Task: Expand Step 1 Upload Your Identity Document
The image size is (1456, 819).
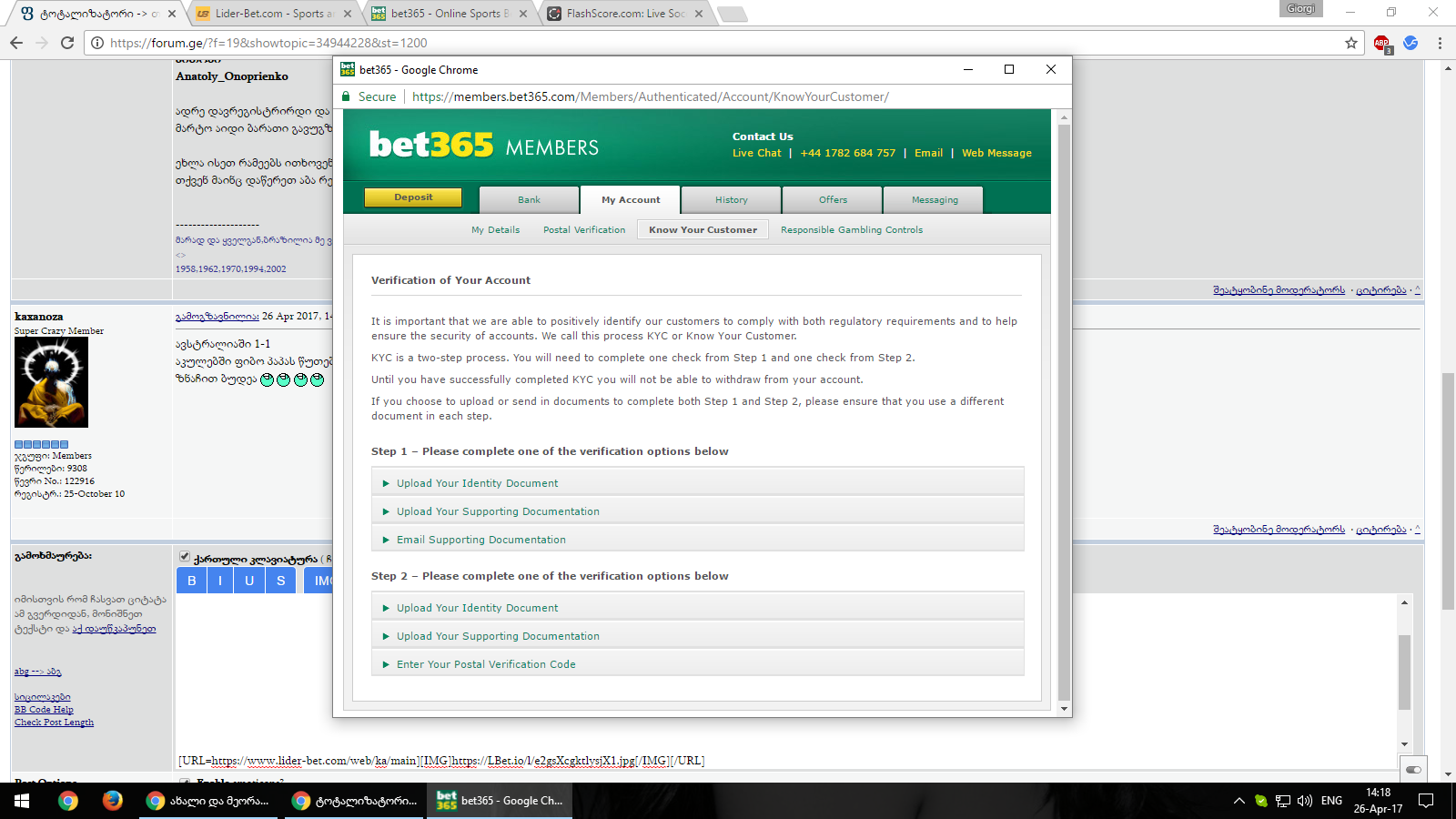Action: [698, 483]
